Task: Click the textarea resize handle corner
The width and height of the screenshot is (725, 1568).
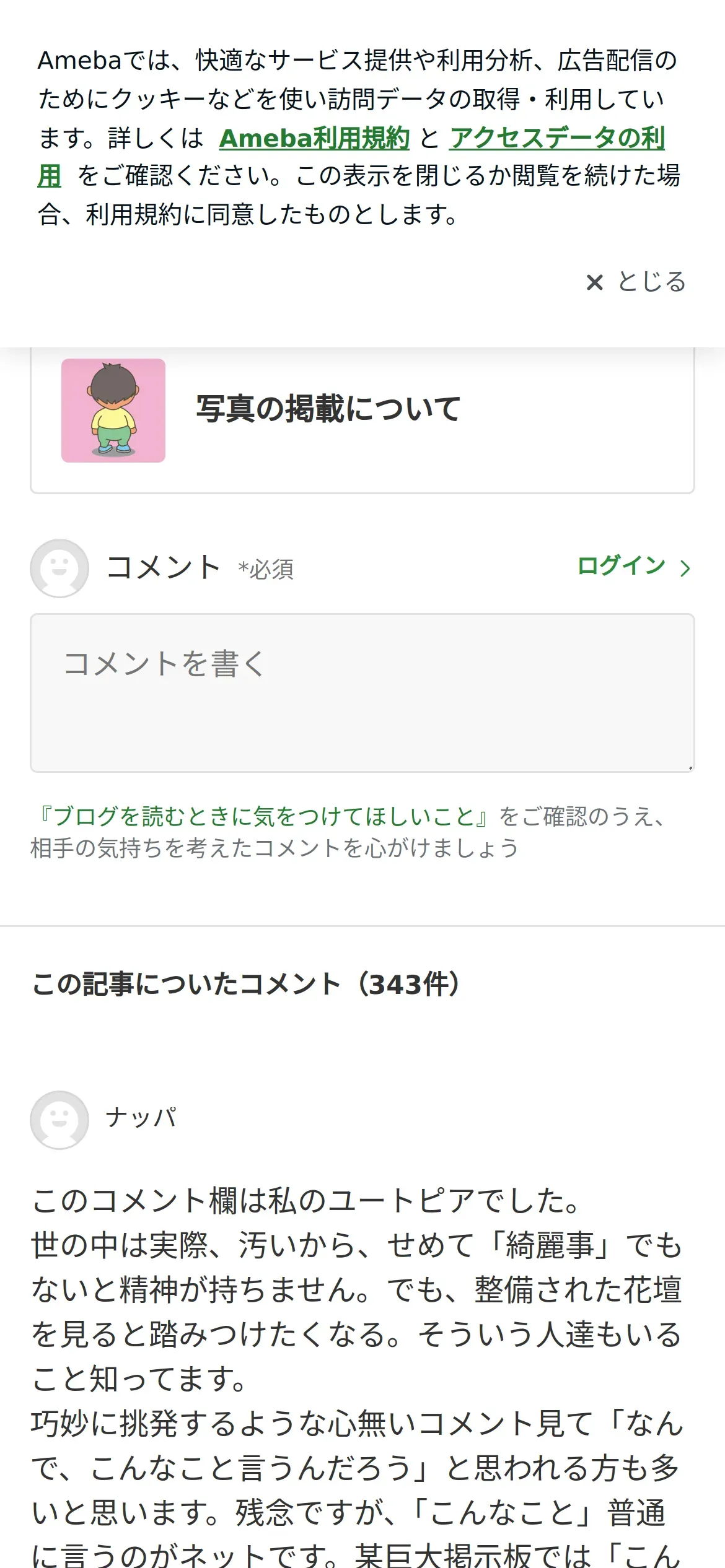Action: 690,767
